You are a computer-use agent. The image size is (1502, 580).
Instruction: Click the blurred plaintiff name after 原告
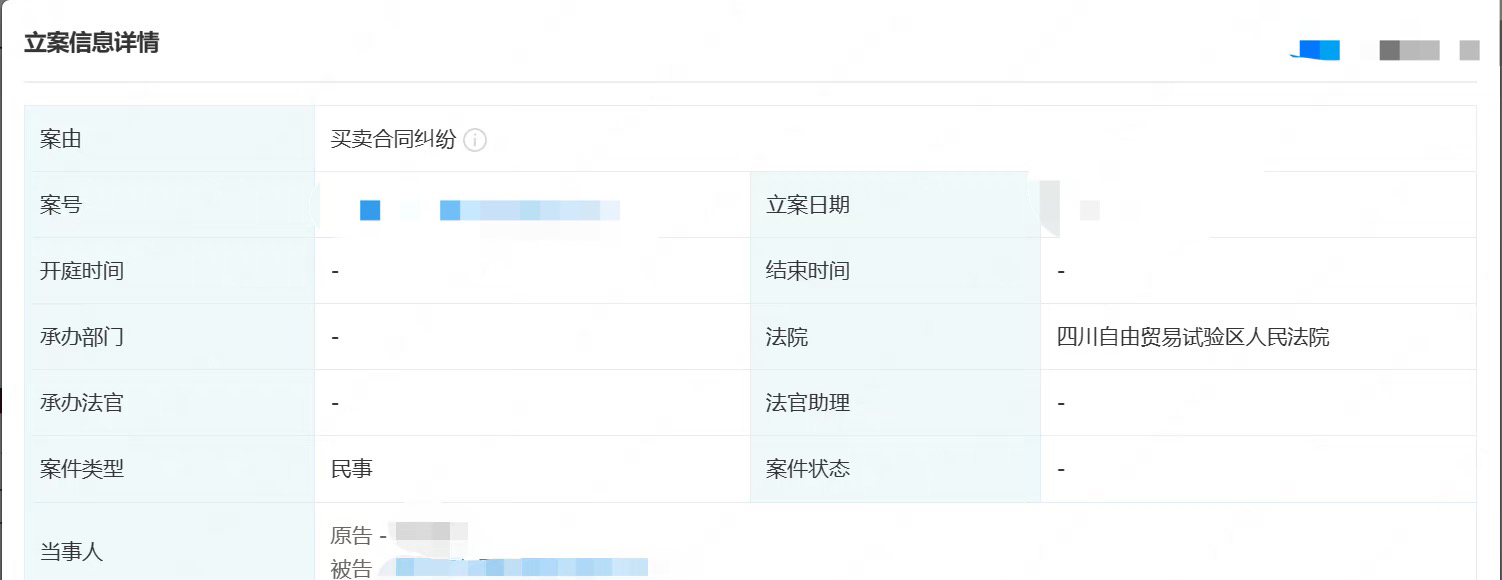(431, 533)
